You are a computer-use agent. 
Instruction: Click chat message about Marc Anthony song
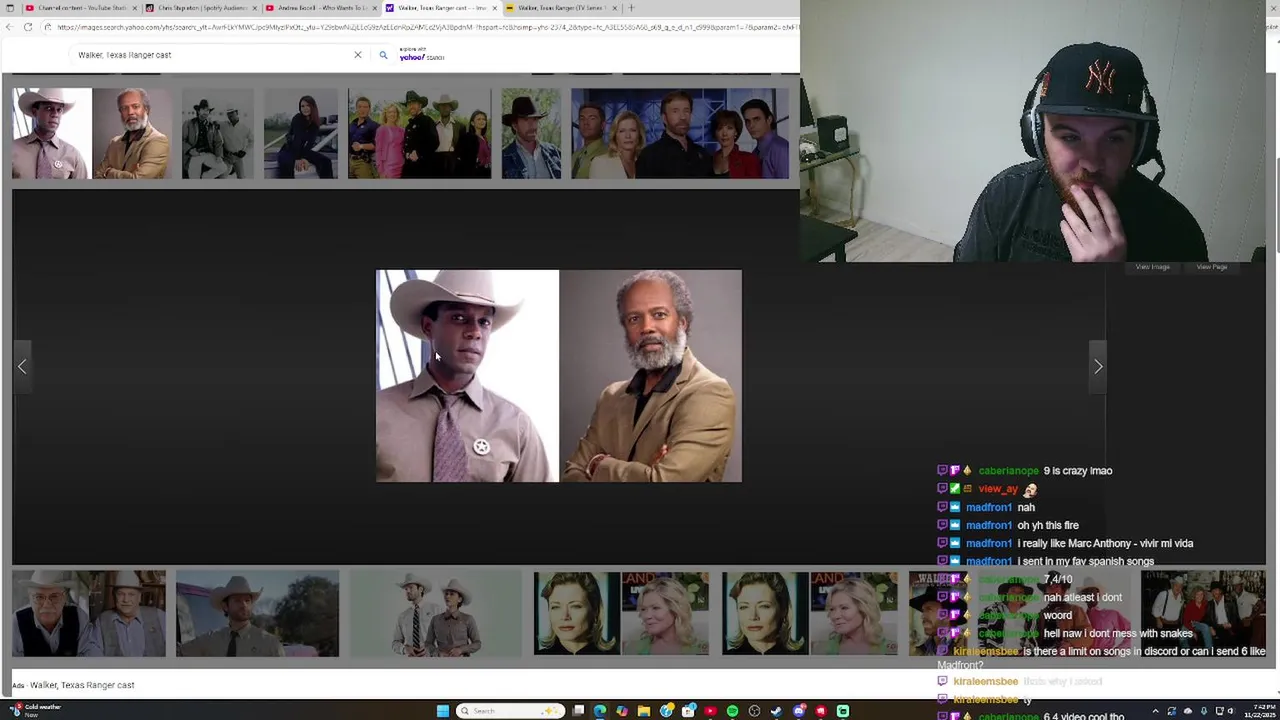pyautogui.click(x=1105, y=543)
